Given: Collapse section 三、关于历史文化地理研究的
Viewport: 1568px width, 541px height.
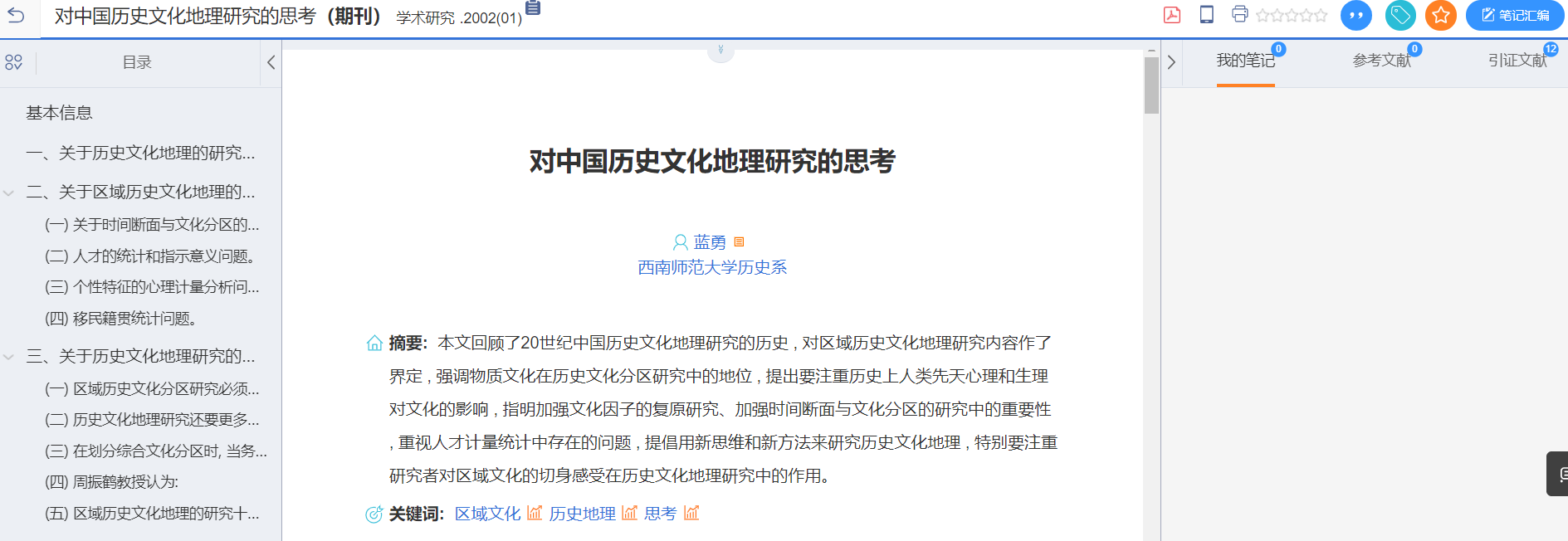Looking at the screenshot, I should tap(8, 357).
